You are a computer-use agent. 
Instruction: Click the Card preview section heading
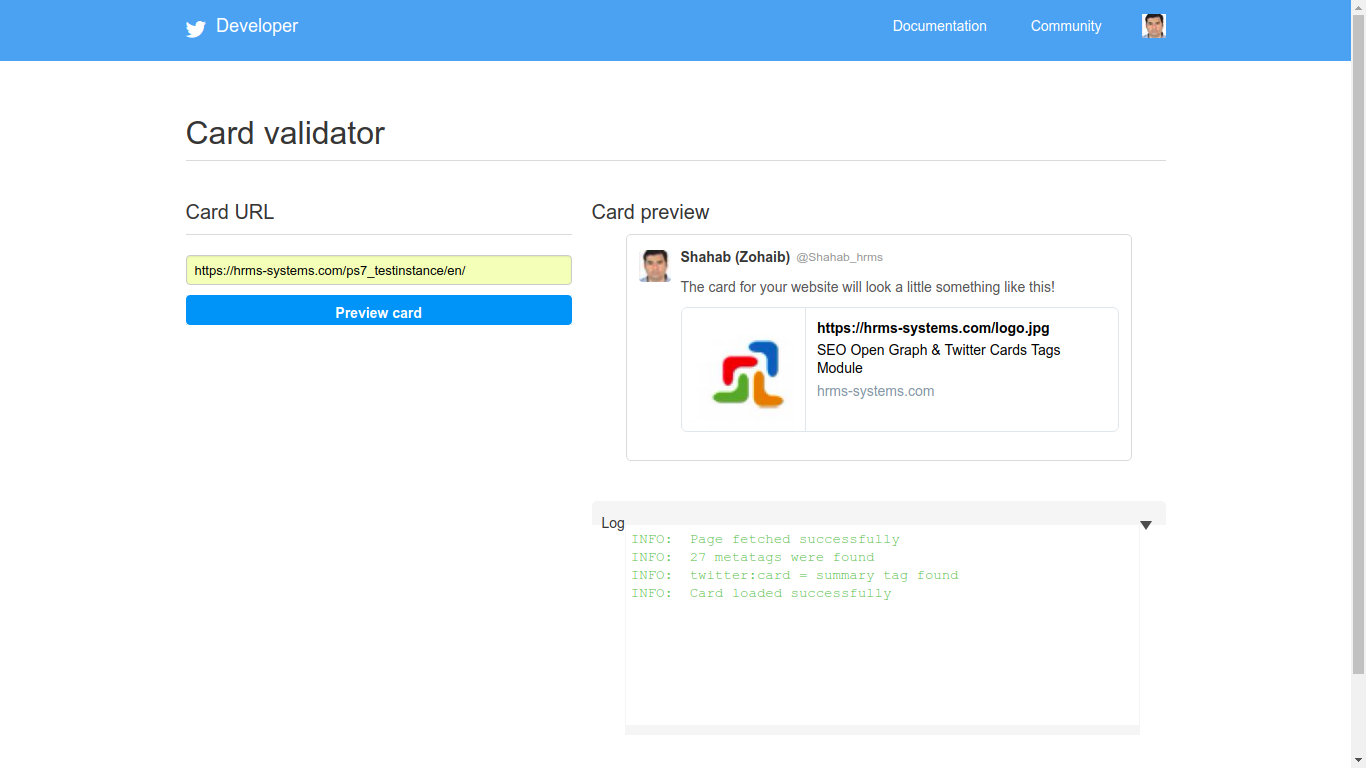tap(651, 212)
